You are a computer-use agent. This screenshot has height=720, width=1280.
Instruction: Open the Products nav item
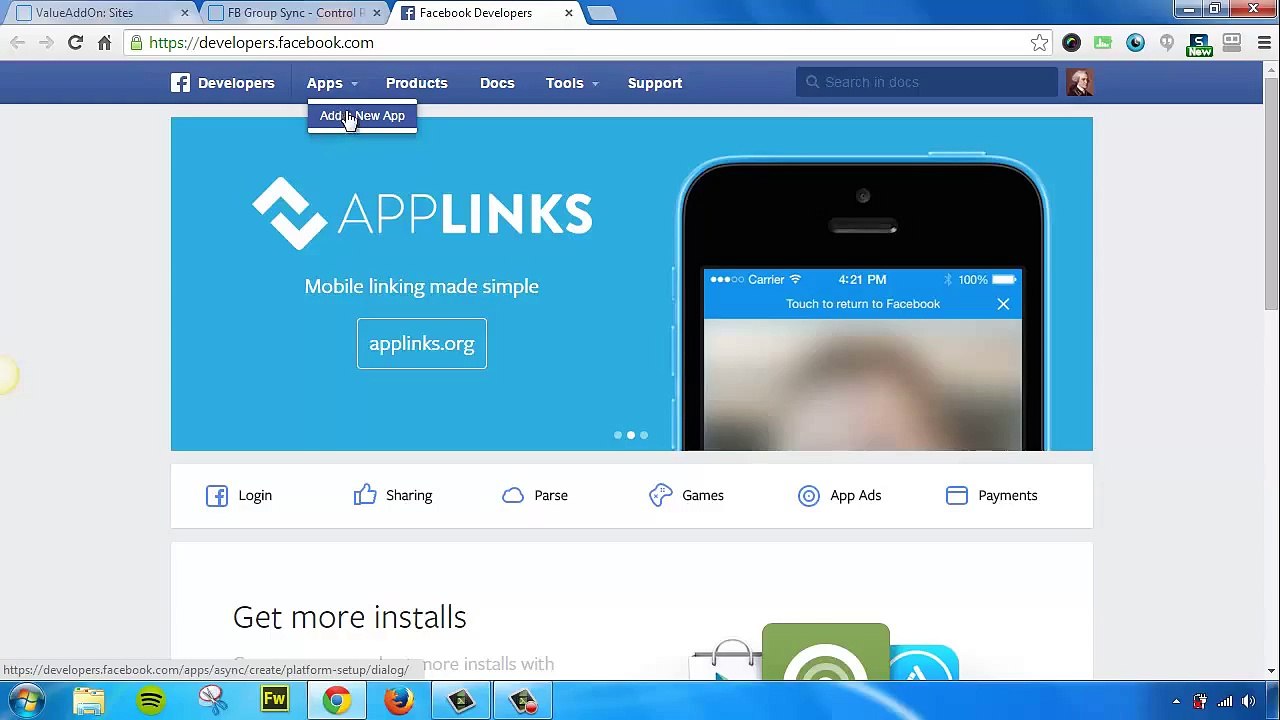pyautogui.click(x=416, y=83)
